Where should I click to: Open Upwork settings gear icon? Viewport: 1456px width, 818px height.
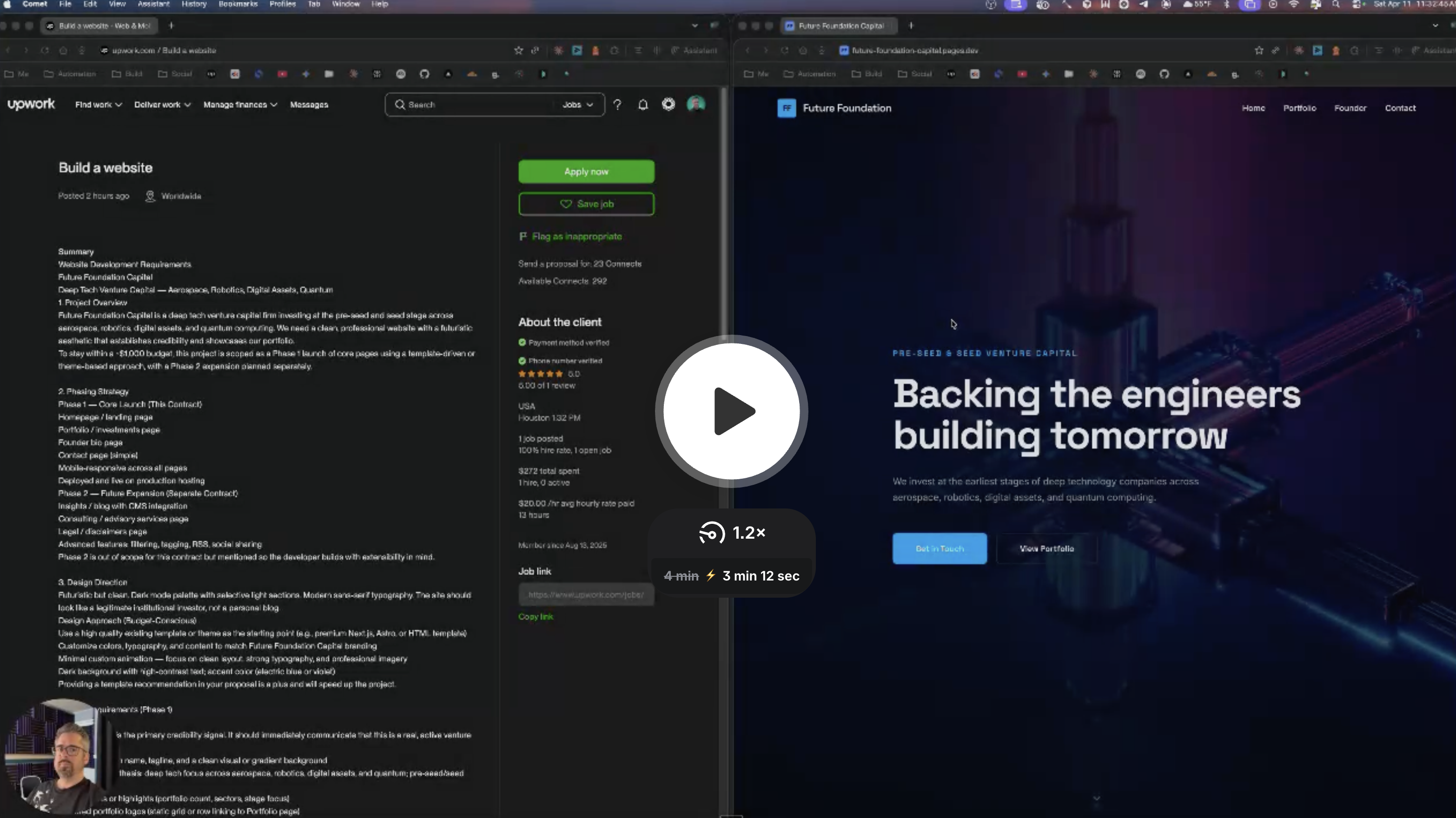(x=668, y=105)
